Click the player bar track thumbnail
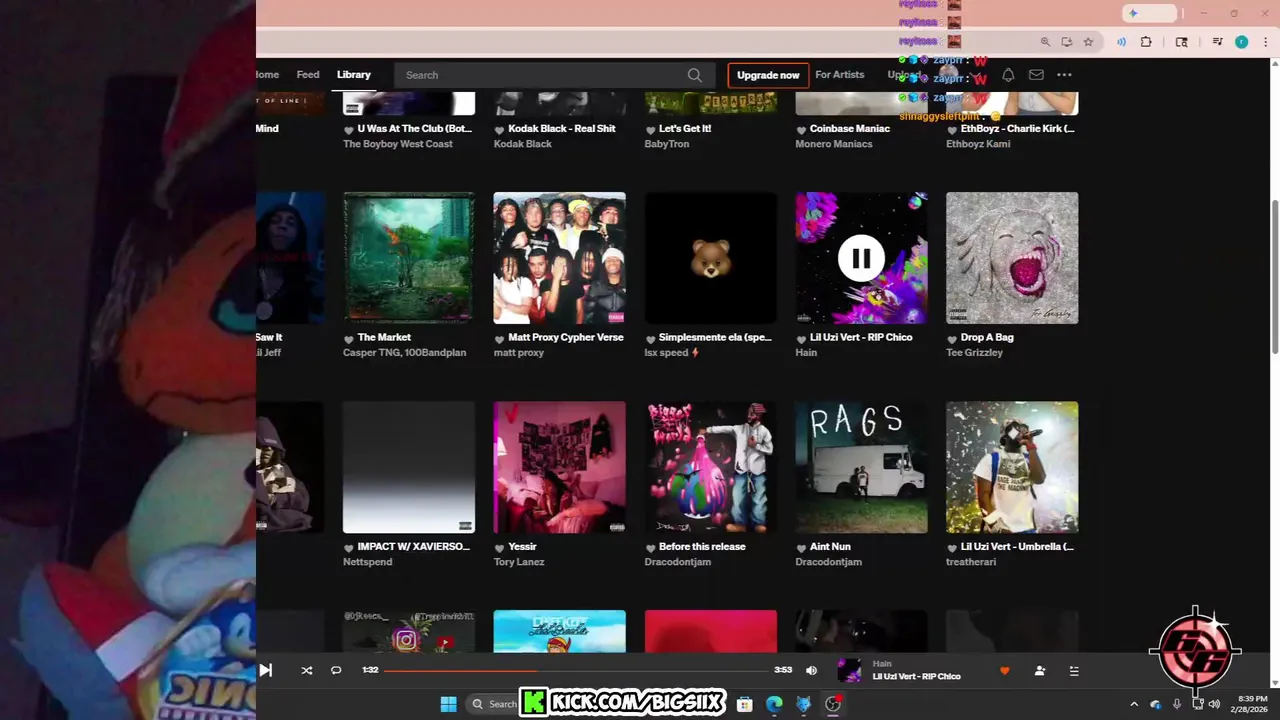 coord(849,670)
